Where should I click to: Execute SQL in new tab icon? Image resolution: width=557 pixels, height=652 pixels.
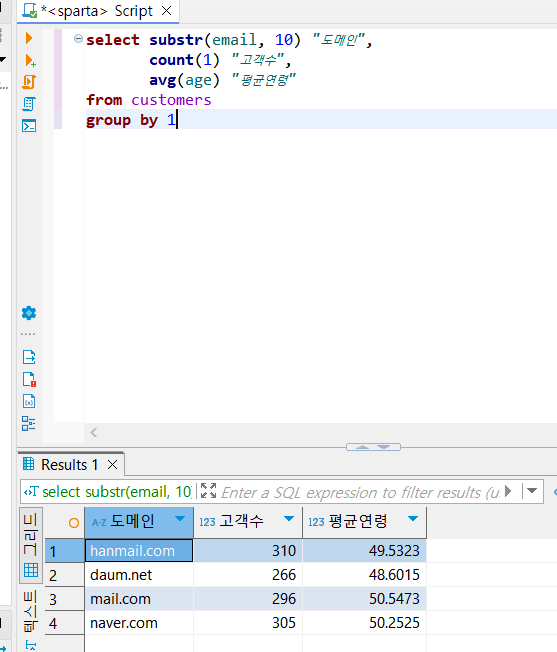30,60
